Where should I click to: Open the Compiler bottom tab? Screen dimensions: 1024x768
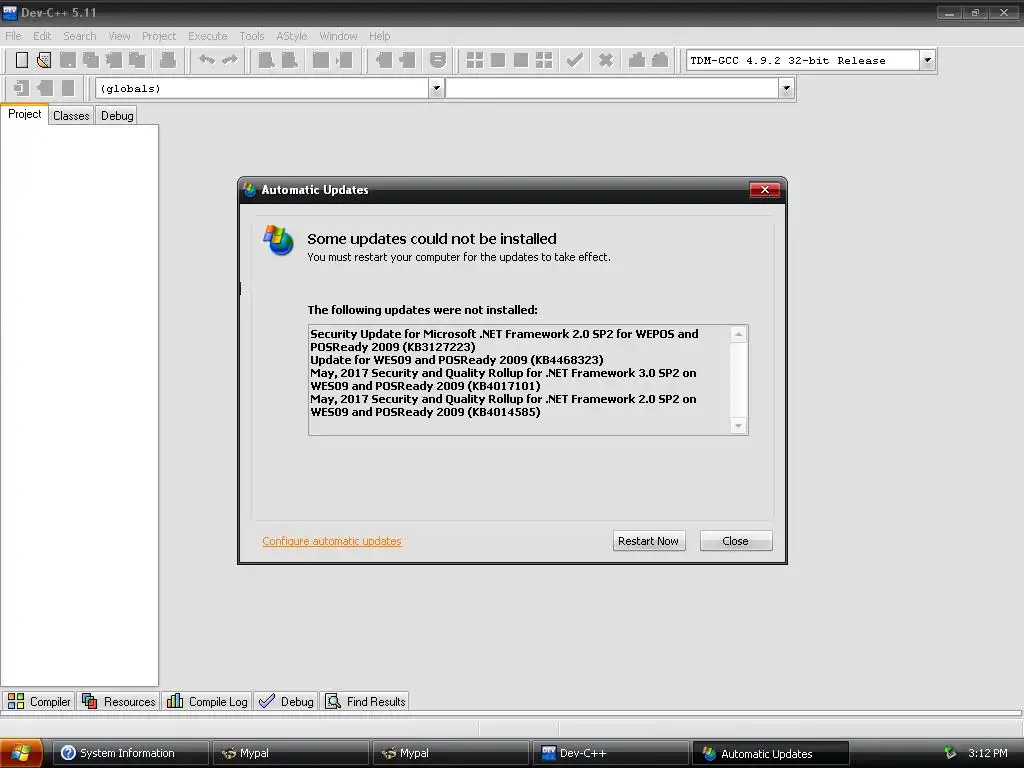coord(39,701)
